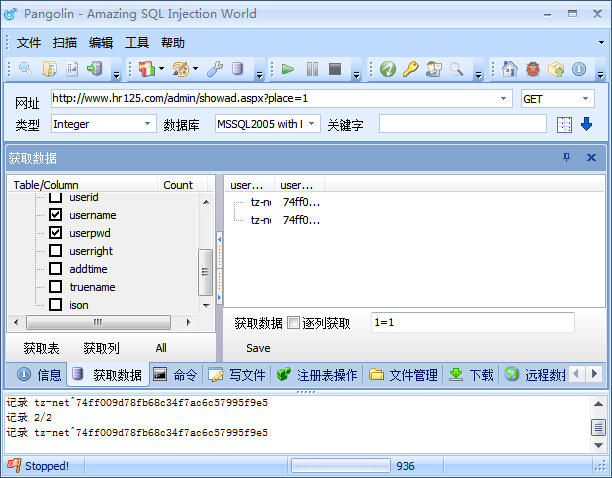Switch to the 写文件 tab

point(237,375)
